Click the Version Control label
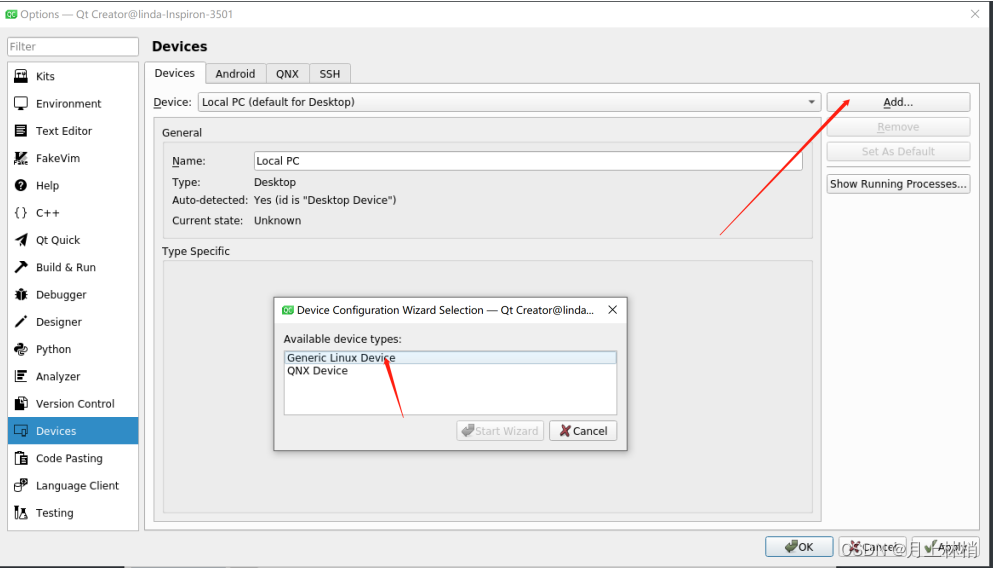This screenshot has height=568, width=993. (75, 403)
